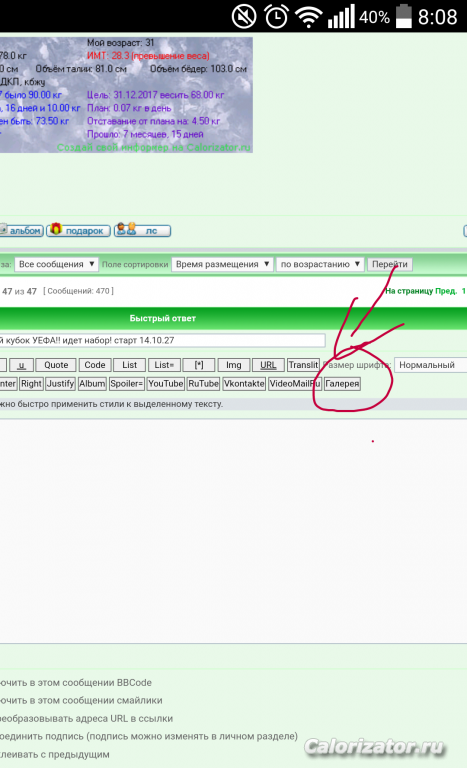
Task: Tap the alarm clock status icon
Action: (x=276, y=17)
